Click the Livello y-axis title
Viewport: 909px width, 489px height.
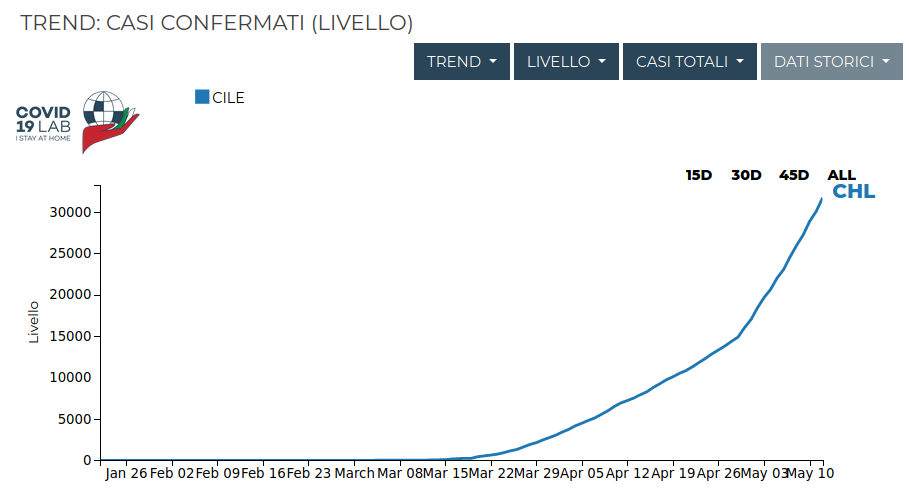tap(34, 322)
